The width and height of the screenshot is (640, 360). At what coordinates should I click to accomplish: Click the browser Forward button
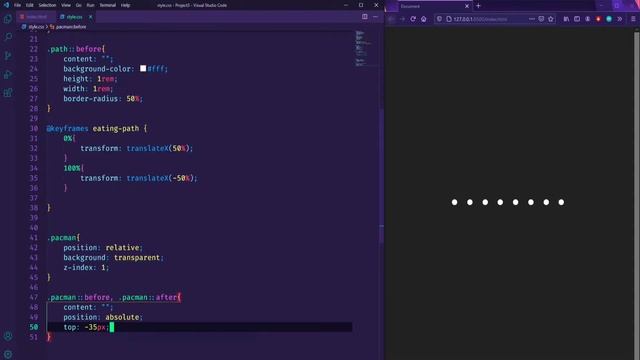402,19
